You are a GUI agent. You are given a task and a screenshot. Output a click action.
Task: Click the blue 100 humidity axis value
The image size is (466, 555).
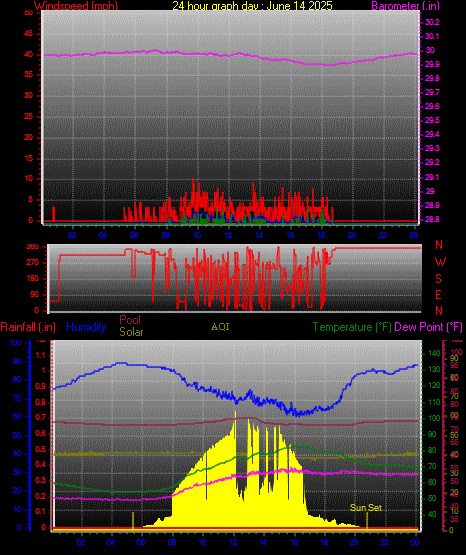pos(15,343)
